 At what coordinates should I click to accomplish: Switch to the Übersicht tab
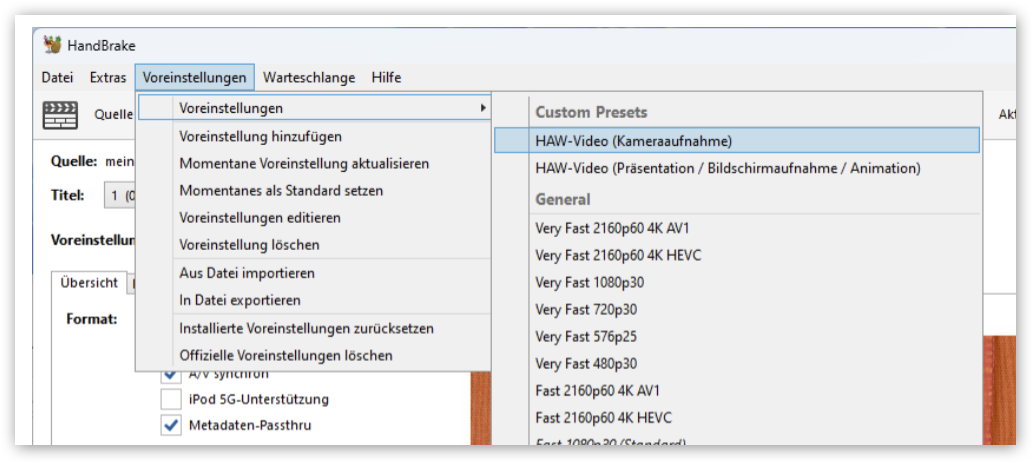(x=89, y=283)
